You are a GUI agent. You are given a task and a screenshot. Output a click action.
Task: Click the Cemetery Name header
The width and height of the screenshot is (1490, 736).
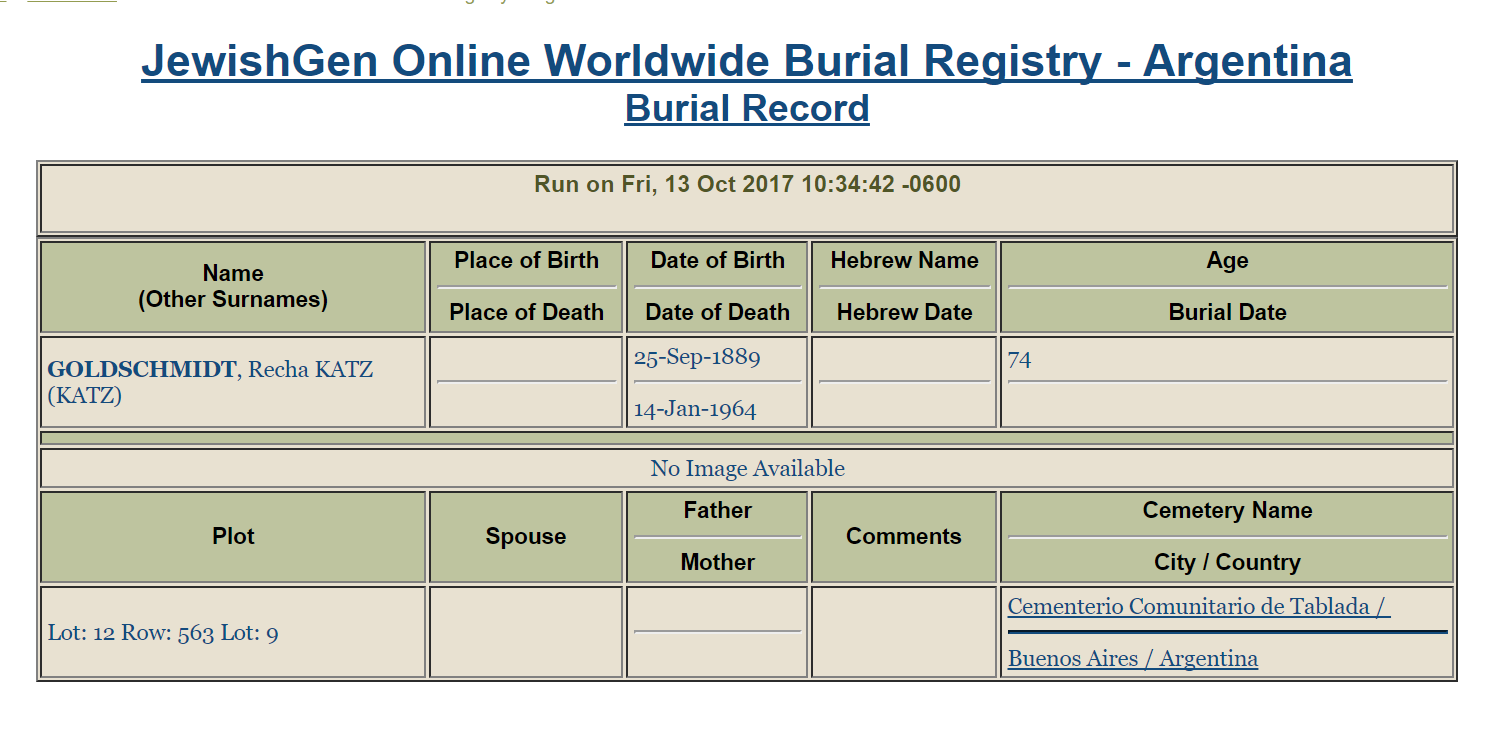click(x=1226, y=511)
